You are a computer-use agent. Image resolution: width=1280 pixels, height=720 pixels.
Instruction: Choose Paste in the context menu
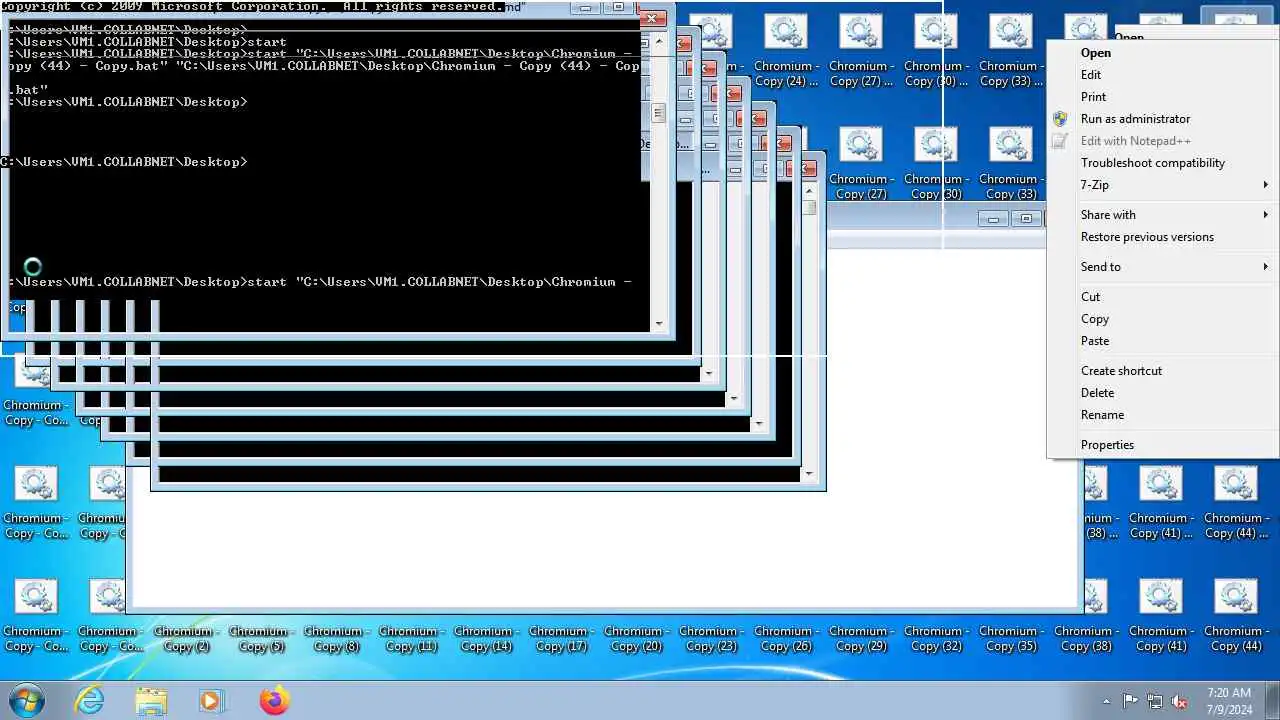1162,341
